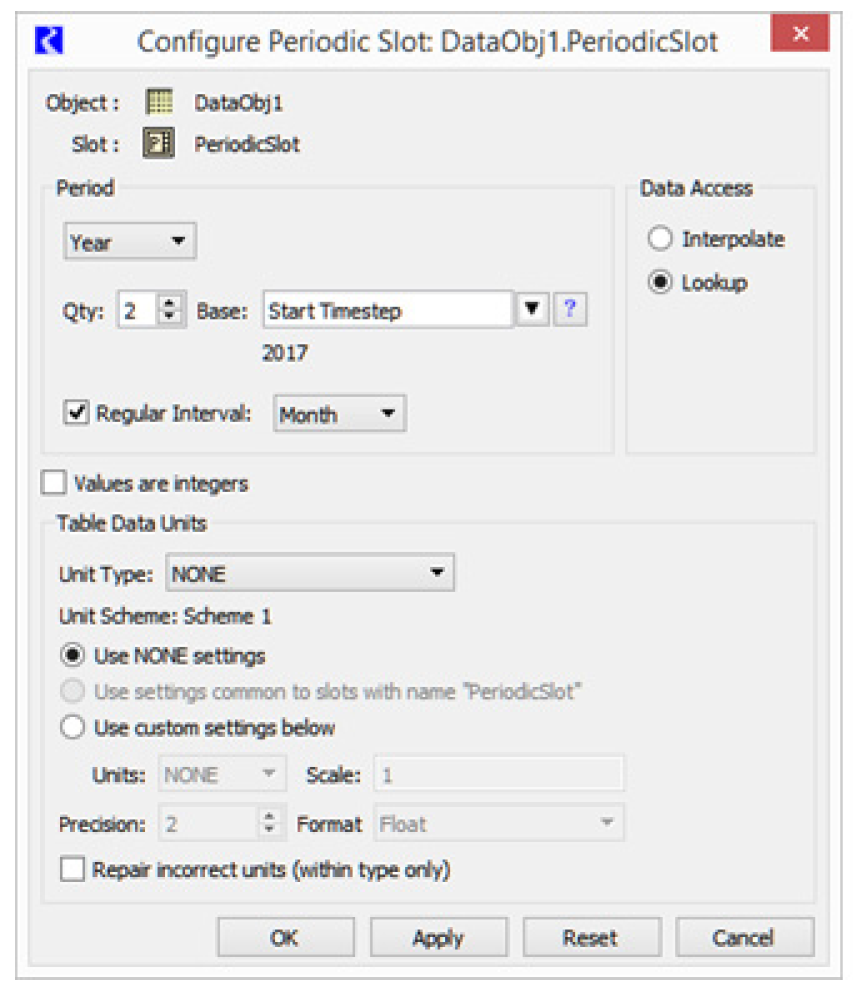Open the Unit Type NONE dropdown
Screen dimensions: 853x999
[x=309, y=574]
